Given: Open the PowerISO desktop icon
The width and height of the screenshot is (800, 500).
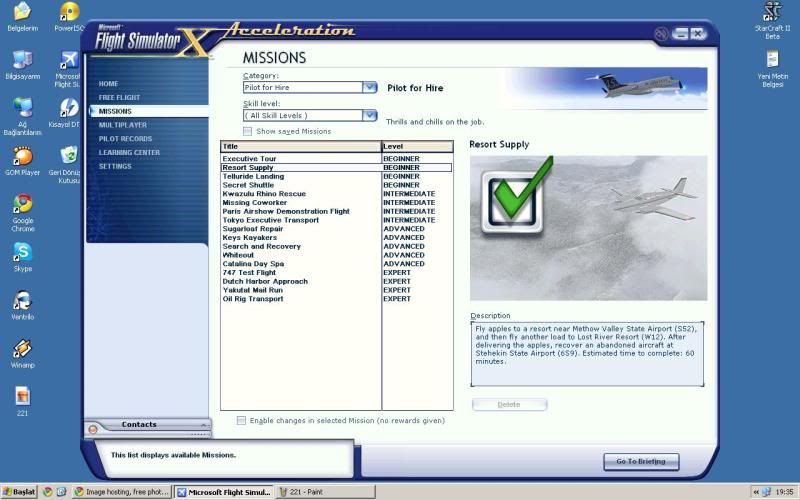Looking at the screenshot, I should click(x=70, y=16).
